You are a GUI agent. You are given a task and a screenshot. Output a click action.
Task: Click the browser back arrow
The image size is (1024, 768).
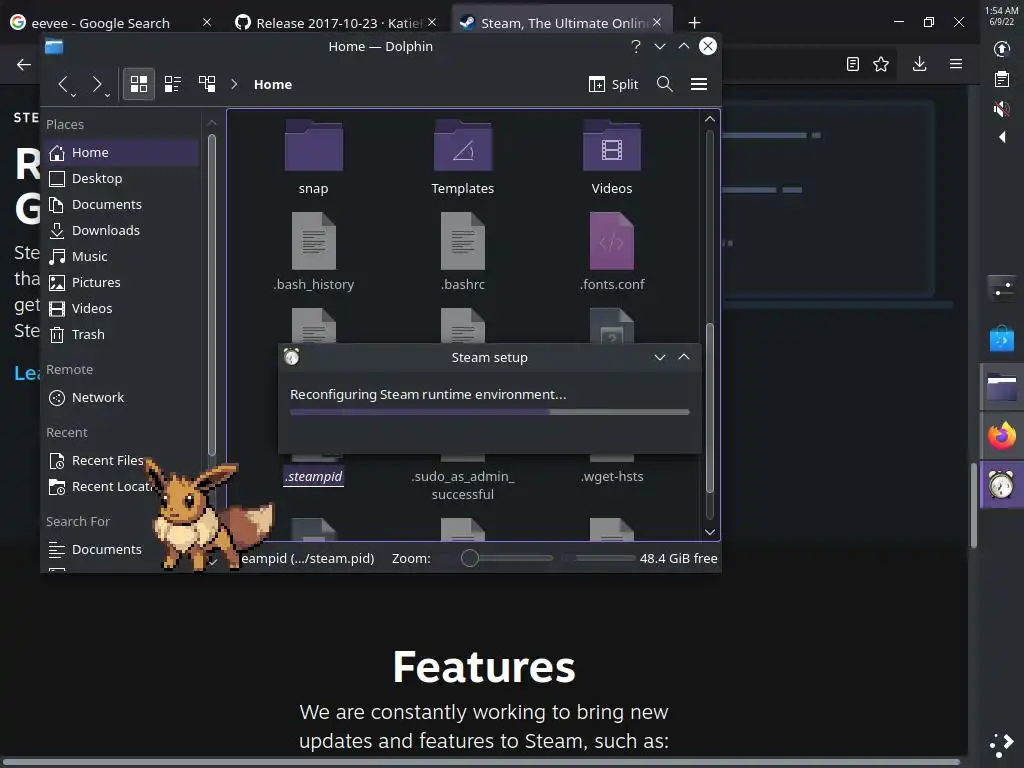click(x=24, y=64)
